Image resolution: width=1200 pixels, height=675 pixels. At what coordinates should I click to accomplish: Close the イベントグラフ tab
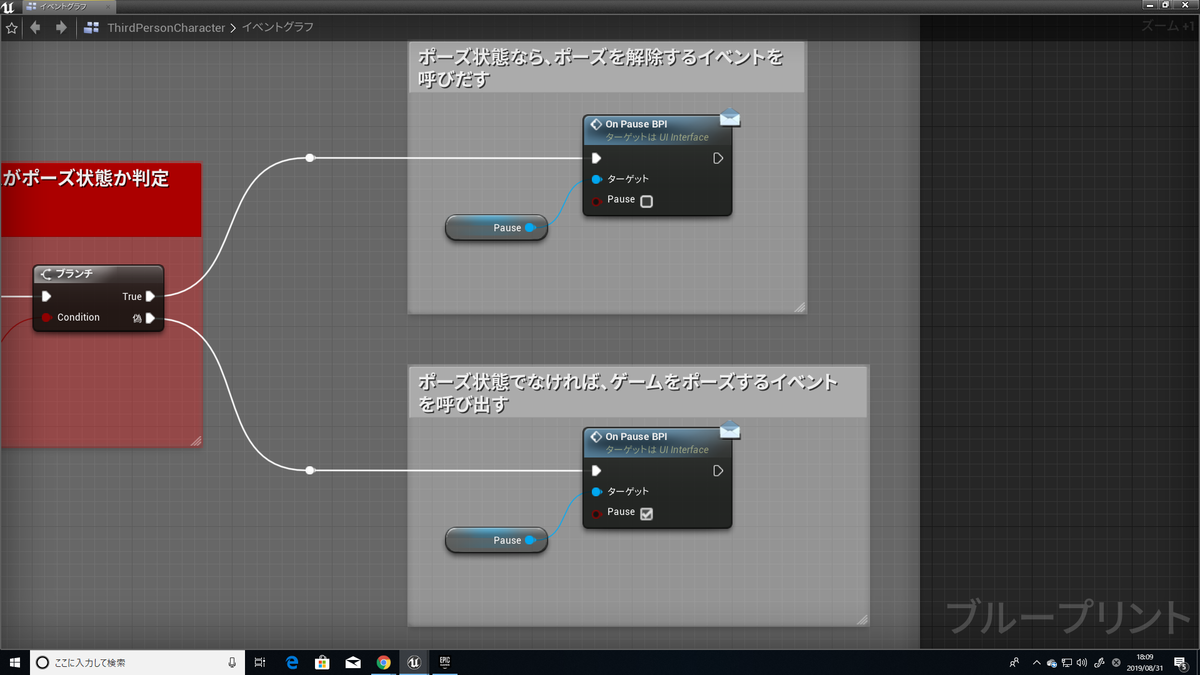(x=107, y=6)
